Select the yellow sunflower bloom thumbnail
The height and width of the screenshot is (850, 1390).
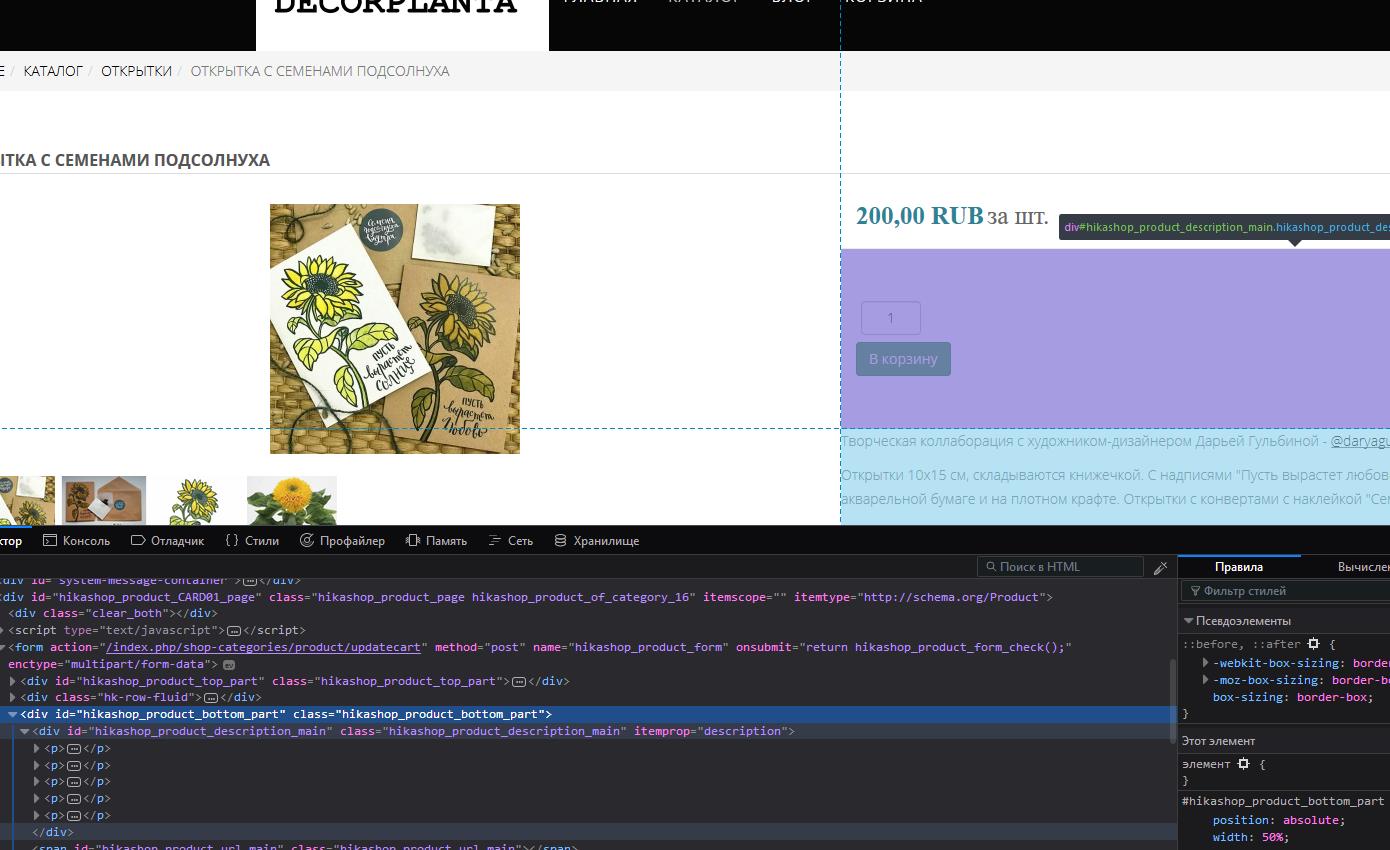click(x=292, y=500)
